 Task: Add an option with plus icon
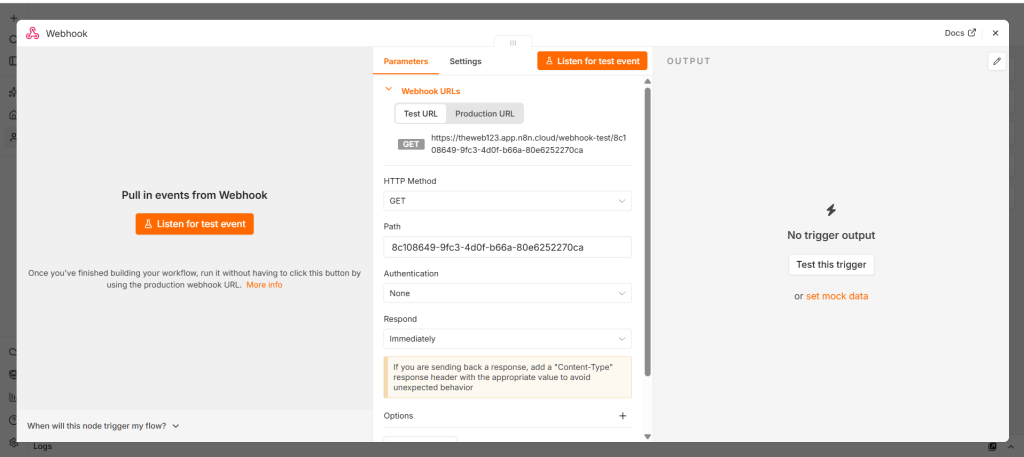pos(622,416)
